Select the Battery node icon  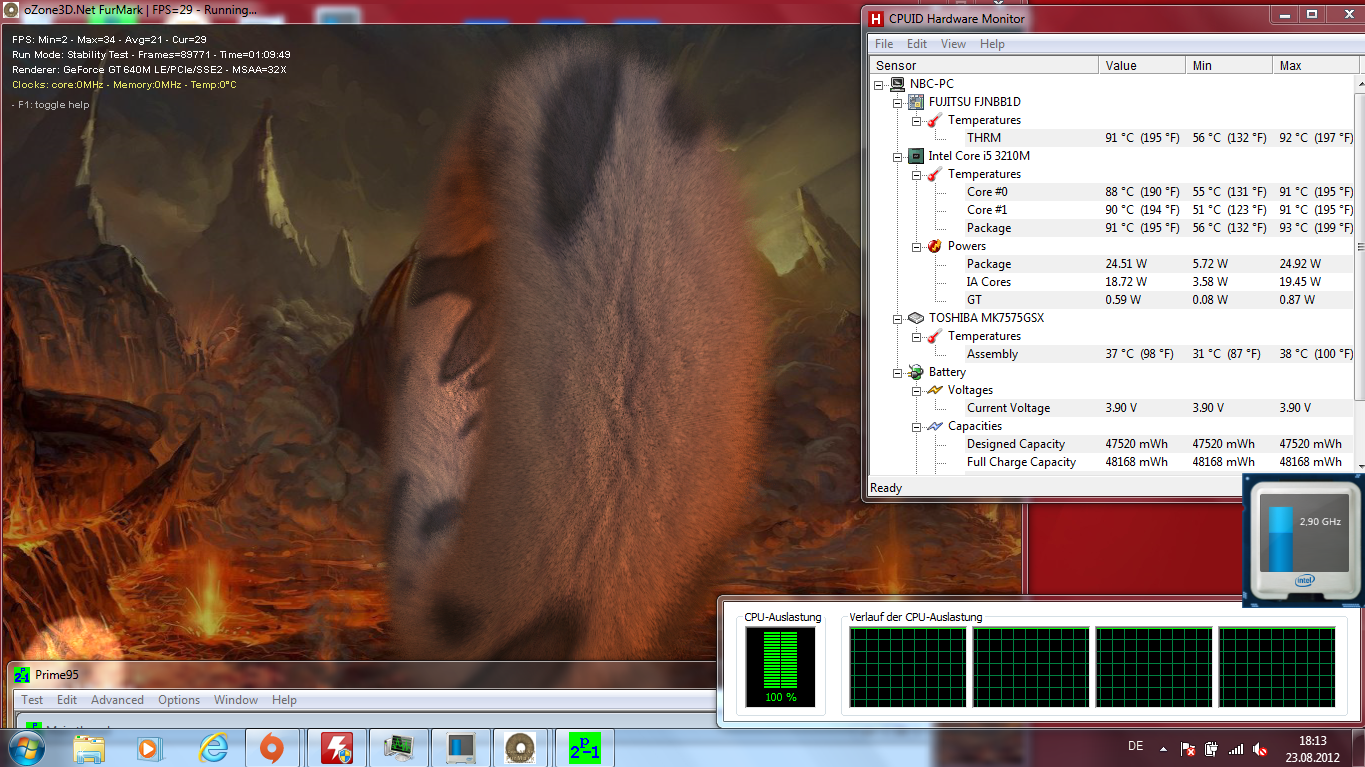(x=915, y=372)
